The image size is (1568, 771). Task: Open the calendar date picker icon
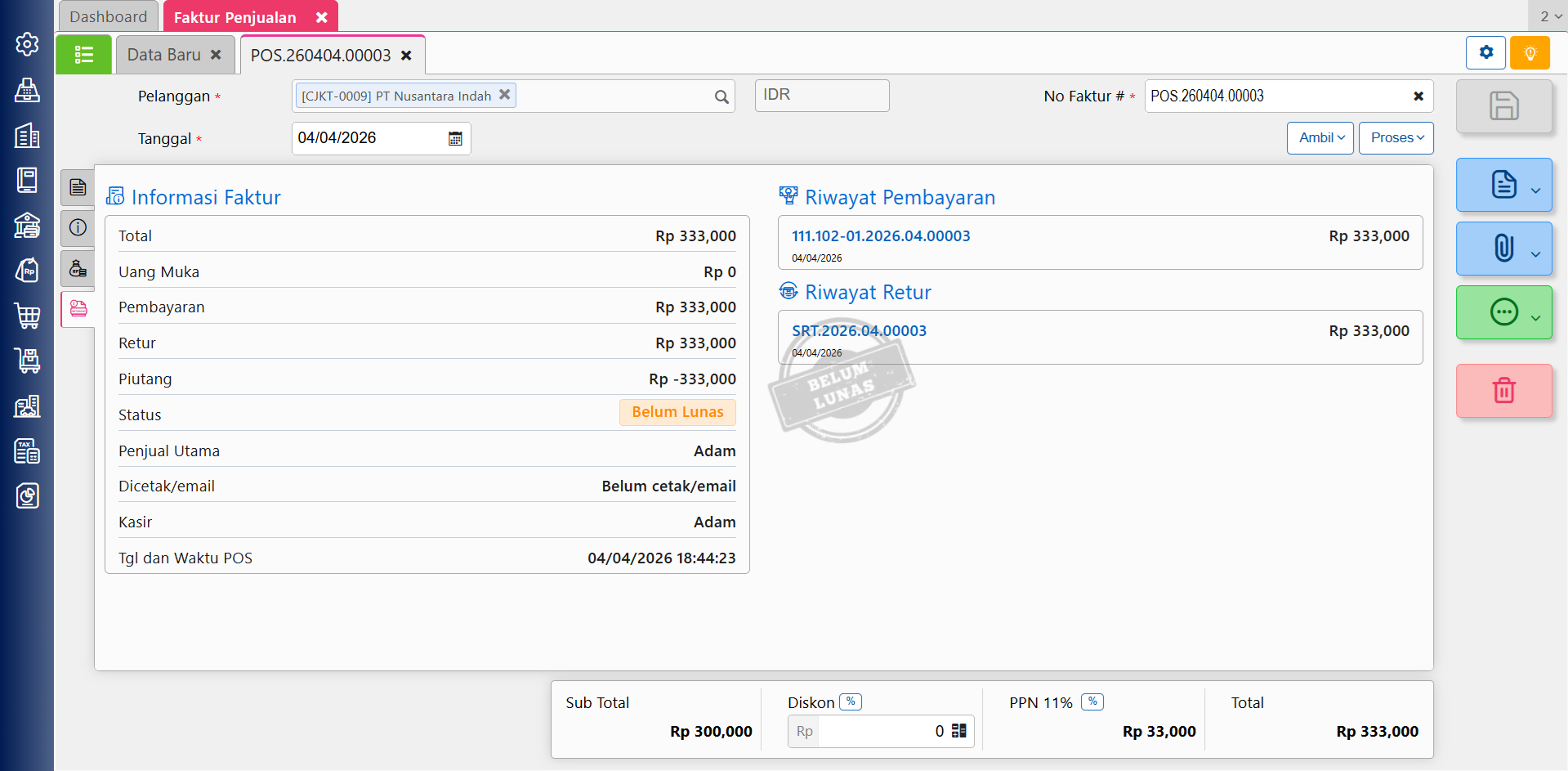[x=455, y=139]
